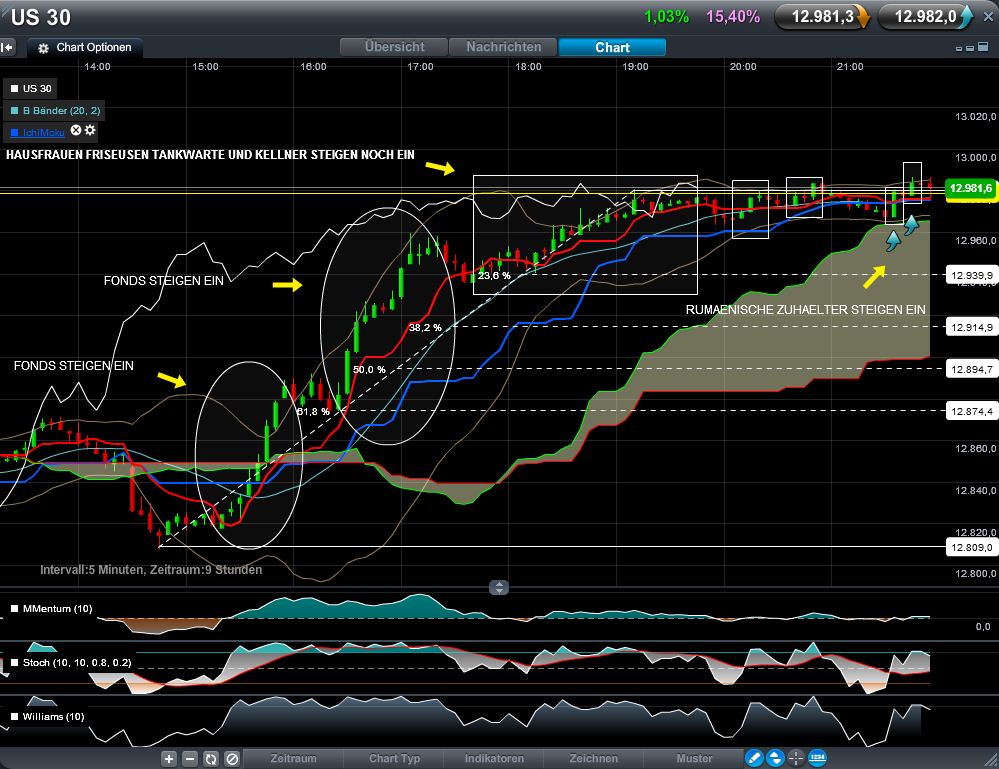The height and width of the screenshot is (769, 999).
Task: Click the 12.874,4 Fibonacci level label
Action: 971,411
